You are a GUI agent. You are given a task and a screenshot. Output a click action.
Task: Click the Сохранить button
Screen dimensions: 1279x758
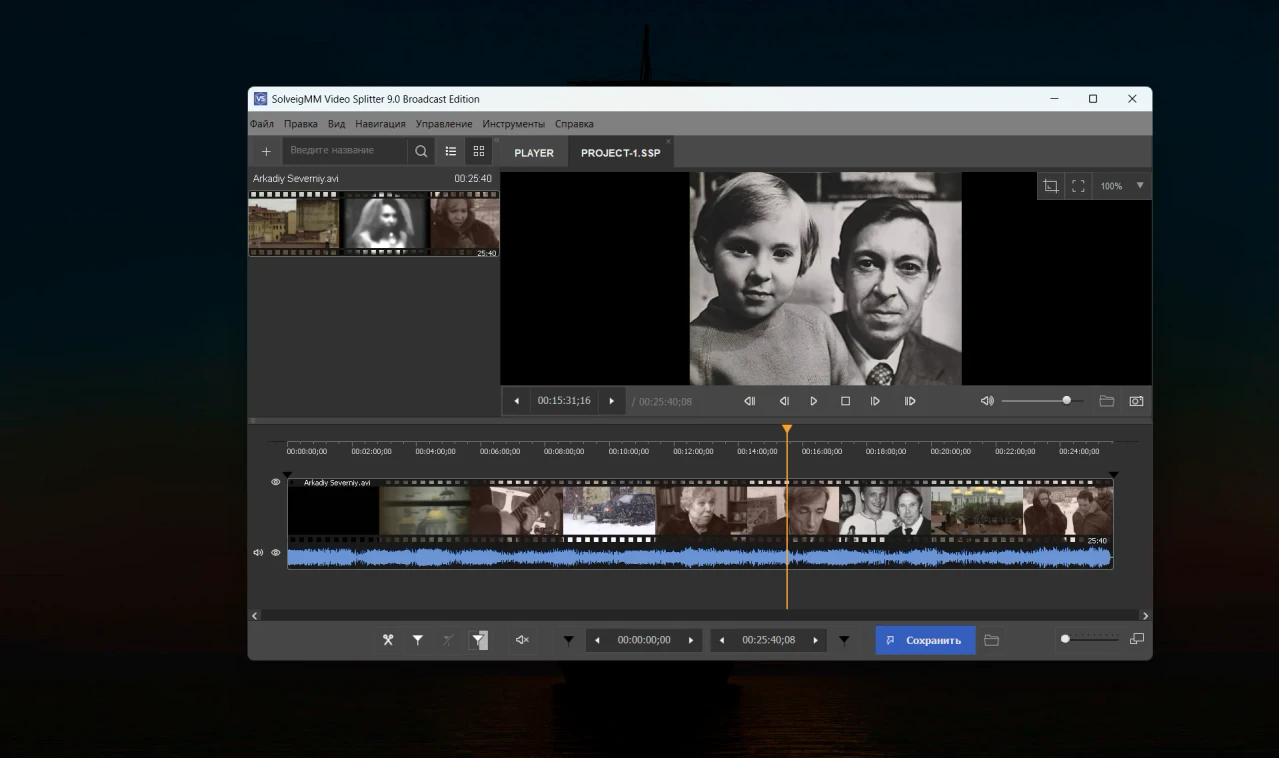coord(925,640)
